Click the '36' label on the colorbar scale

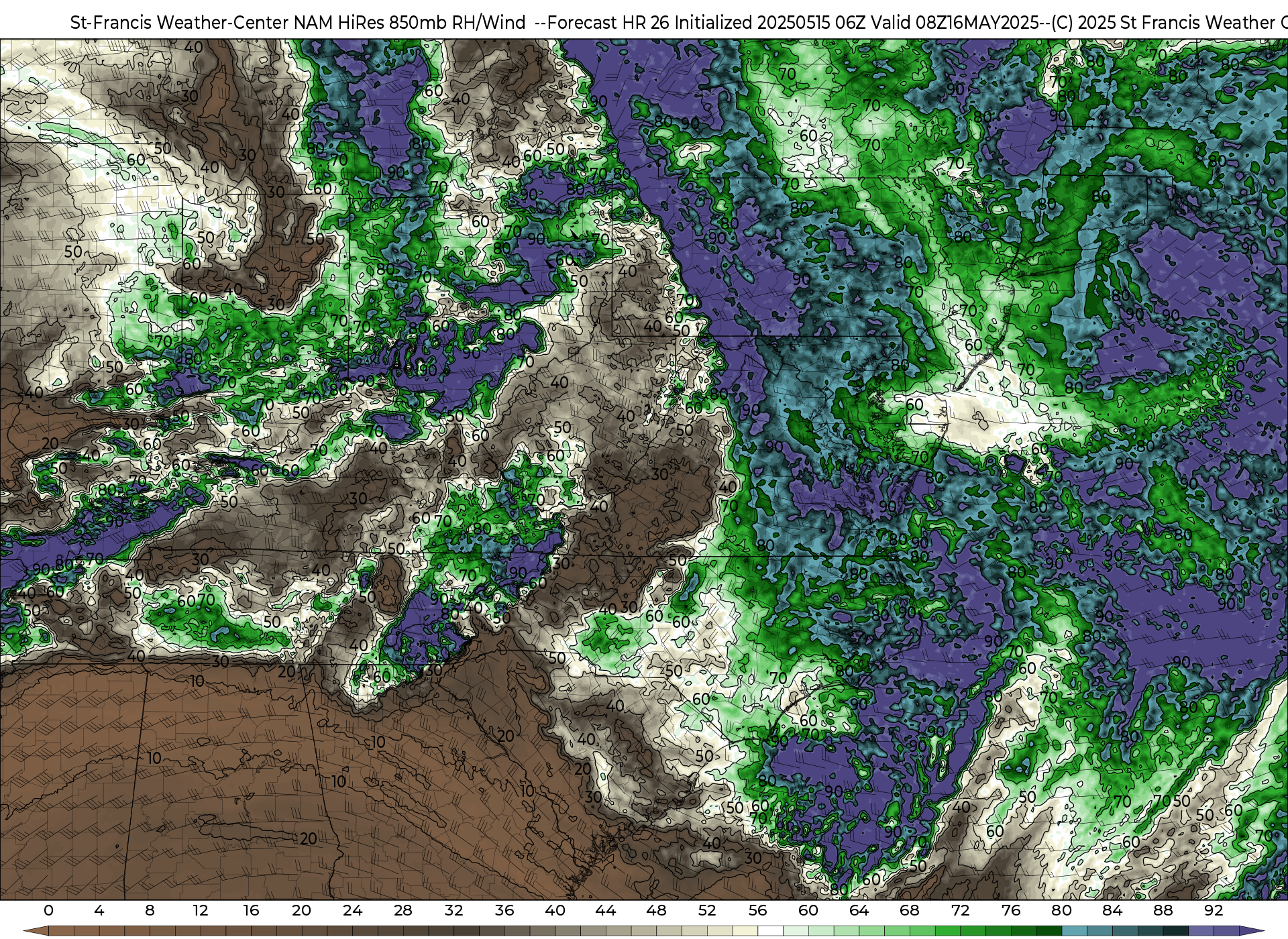tap(504, 910)
